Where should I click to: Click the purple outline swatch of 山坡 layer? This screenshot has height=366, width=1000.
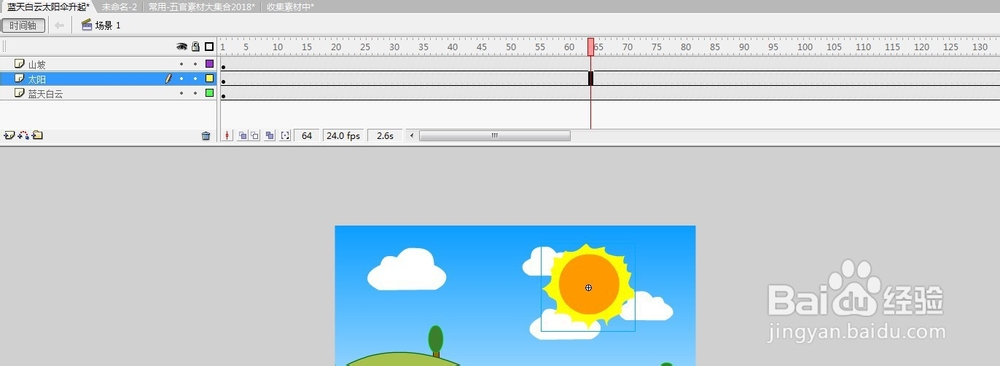(209, 64)
